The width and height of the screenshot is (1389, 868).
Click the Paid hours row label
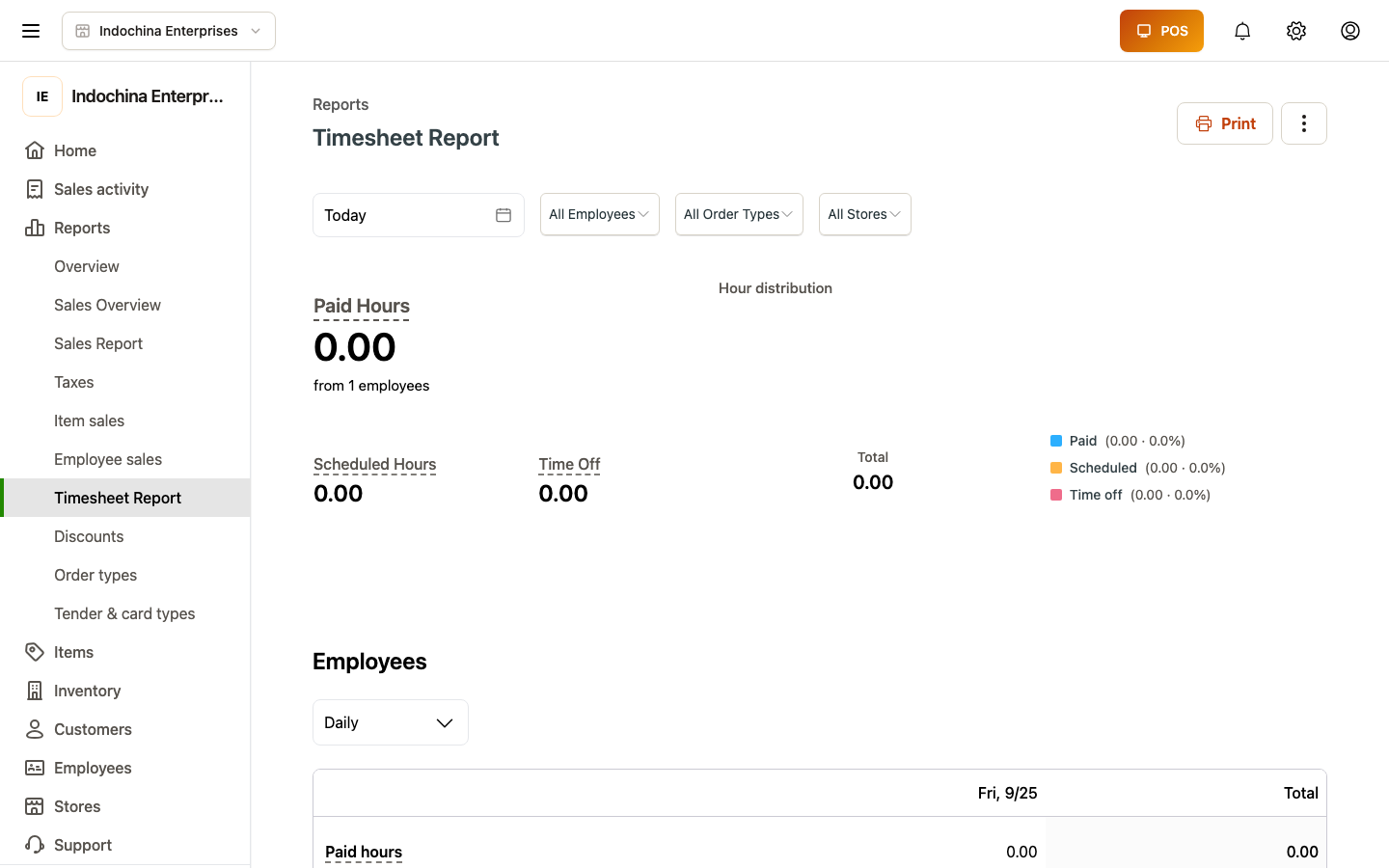(364, 852)
